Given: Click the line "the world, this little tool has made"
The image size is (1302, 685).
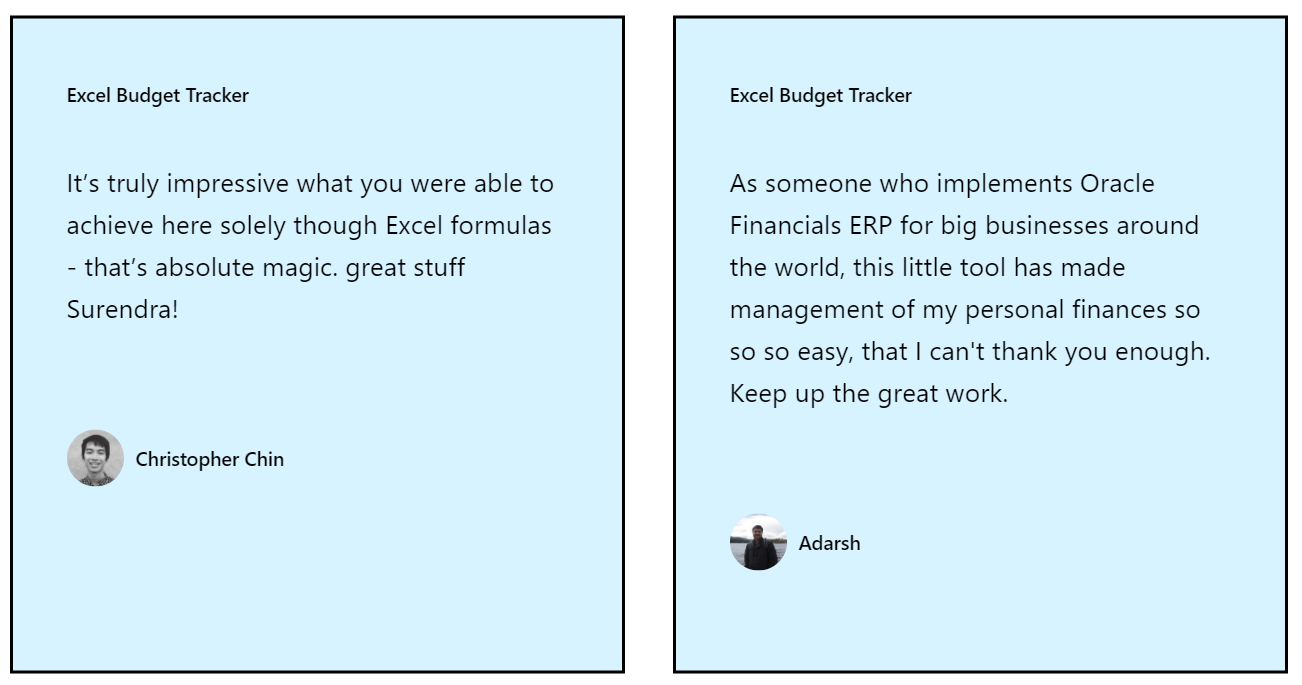Looking at the screenshot, I should [927, 268].
